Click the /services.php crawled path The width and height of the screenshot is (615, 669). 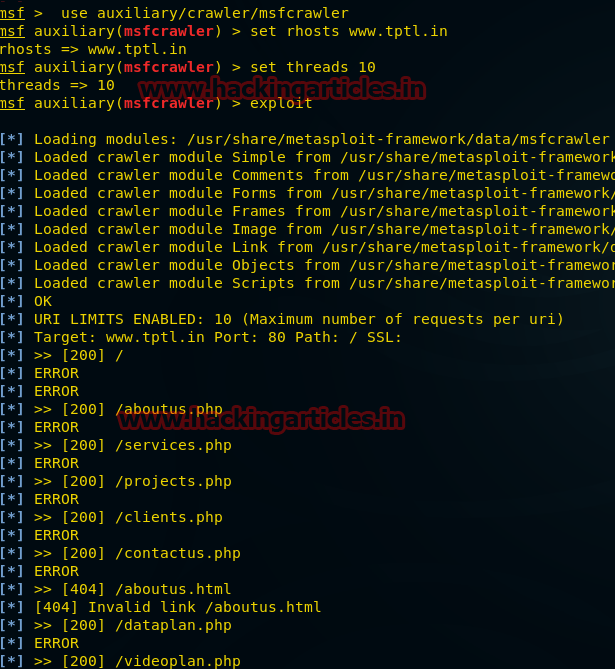point(173,445)
